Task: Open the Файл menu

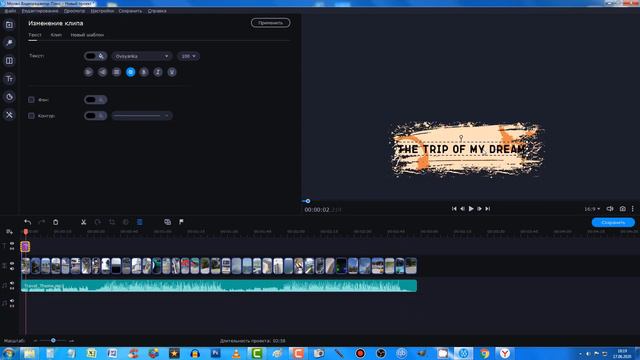Action: (x=10, y=11)
